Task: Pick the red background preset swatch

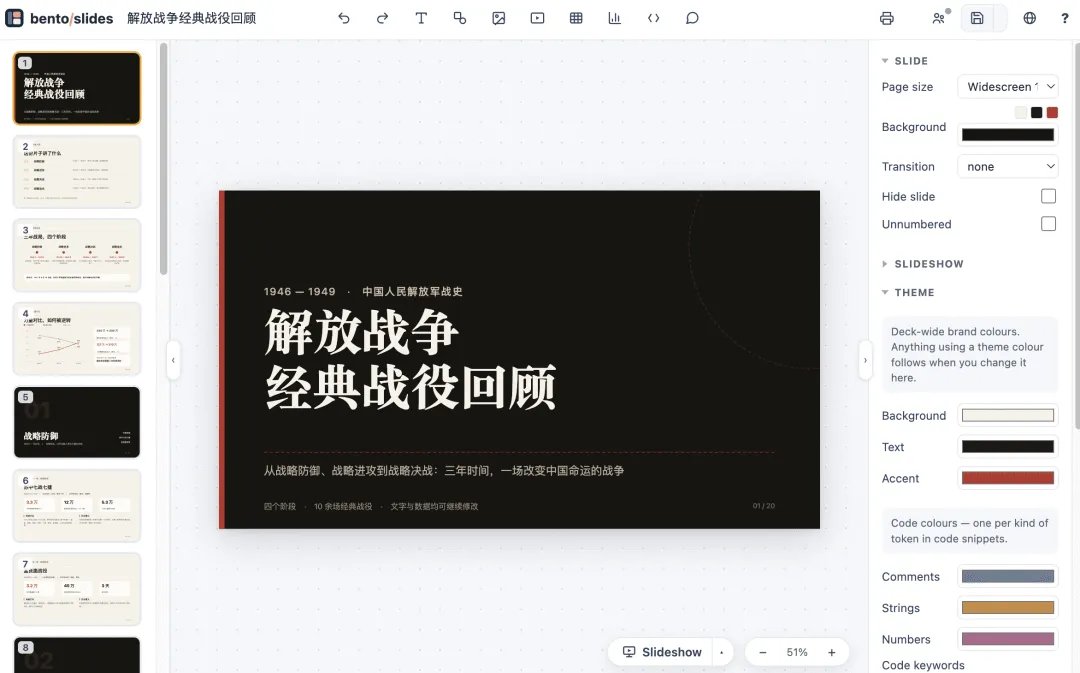Action: [x=1052, y=112]
